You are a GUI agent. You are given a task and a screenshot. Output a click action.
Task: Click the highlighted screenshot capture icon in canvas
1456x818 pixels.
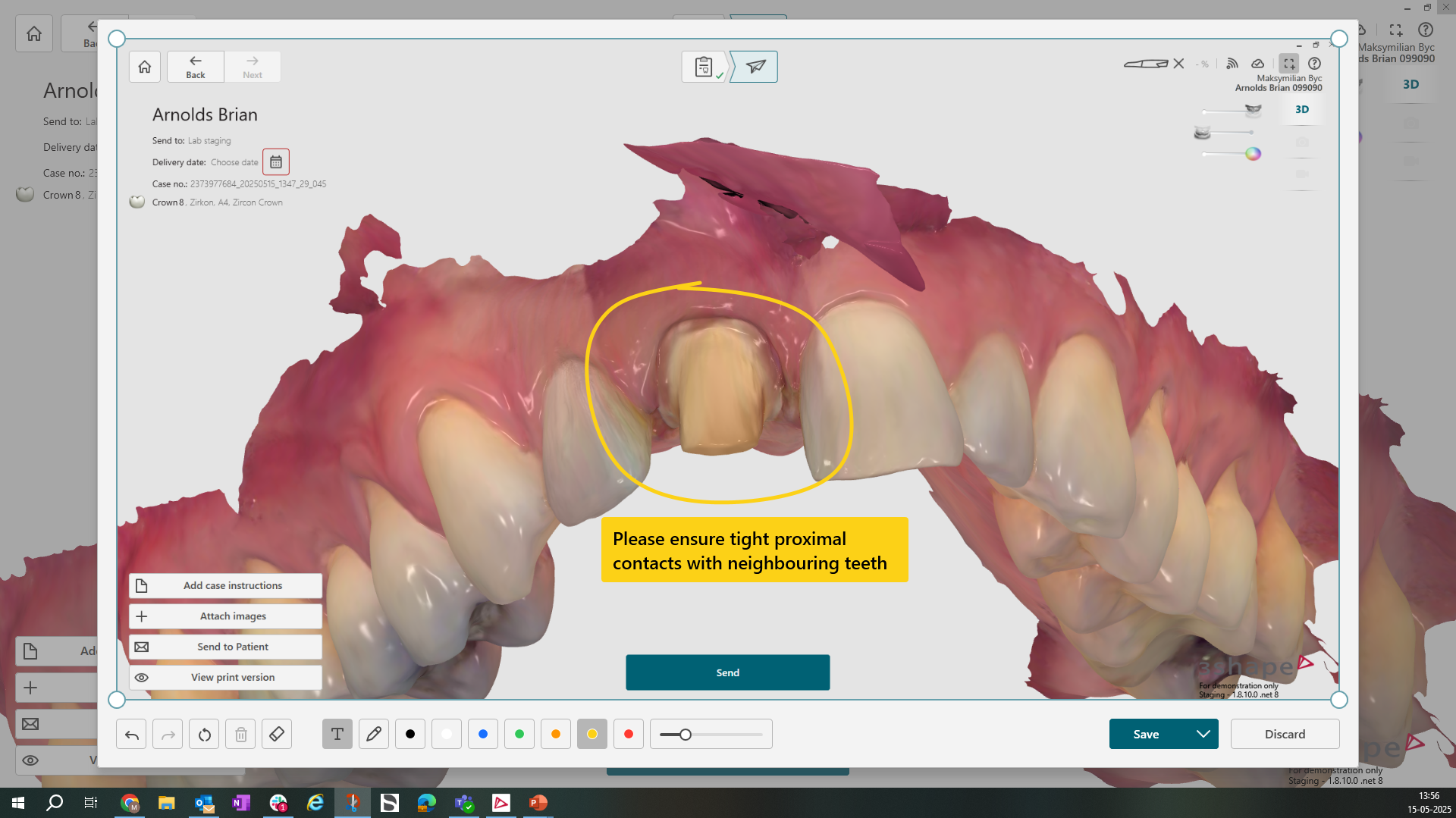tap(1289, 64)
